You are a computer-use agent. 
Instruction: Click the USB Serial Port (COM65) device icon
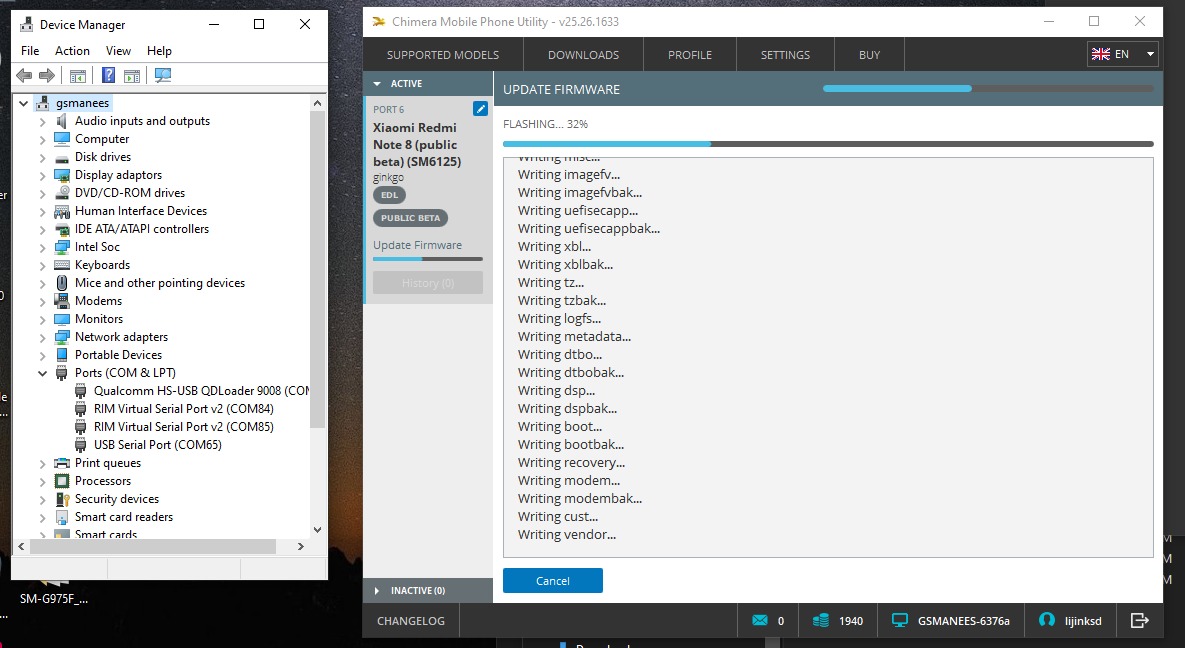[x=81, y=445]
